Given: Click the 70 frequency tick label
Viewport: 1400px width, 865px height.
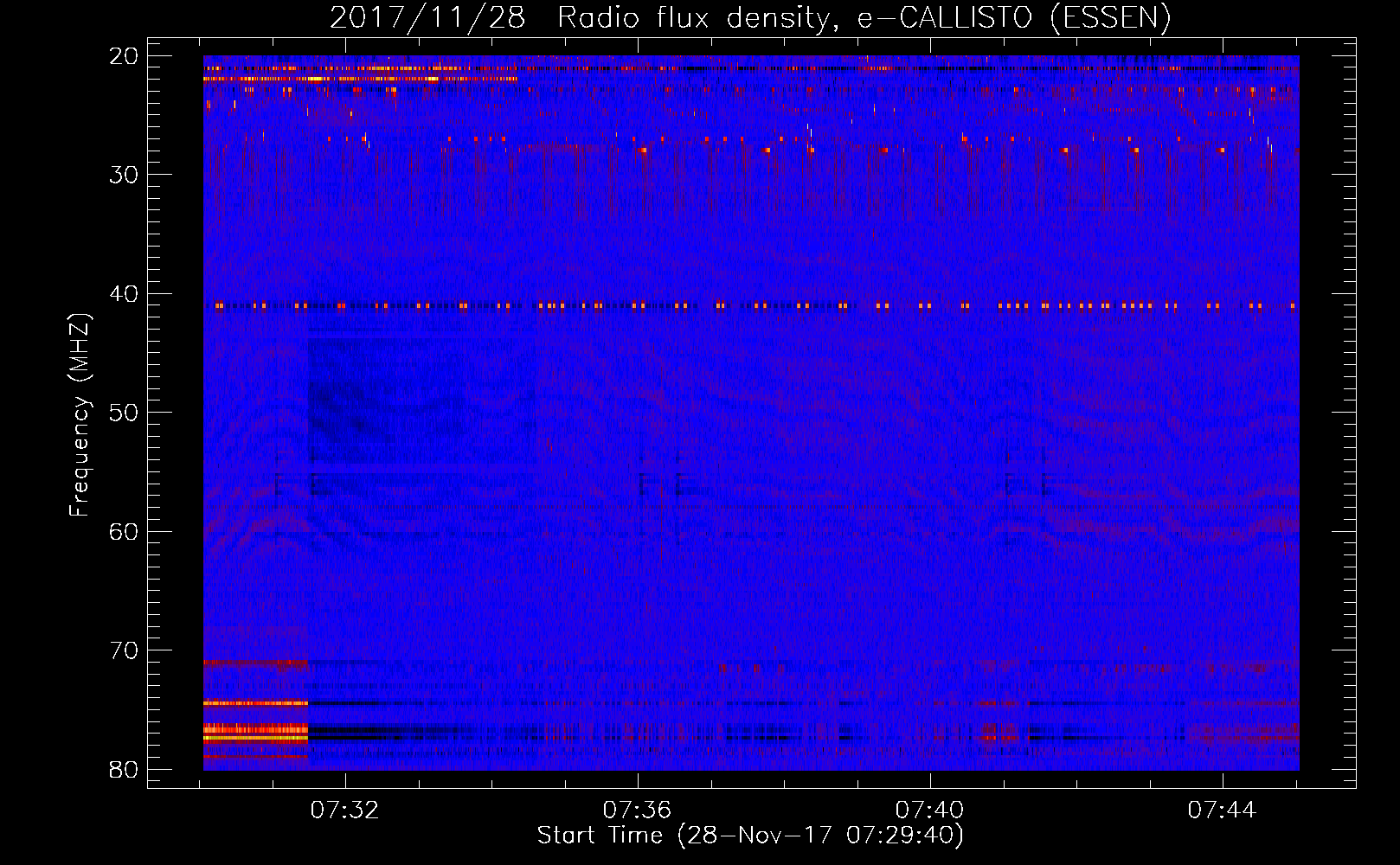Looking at the screenshot, I should [x=125, y=650].
